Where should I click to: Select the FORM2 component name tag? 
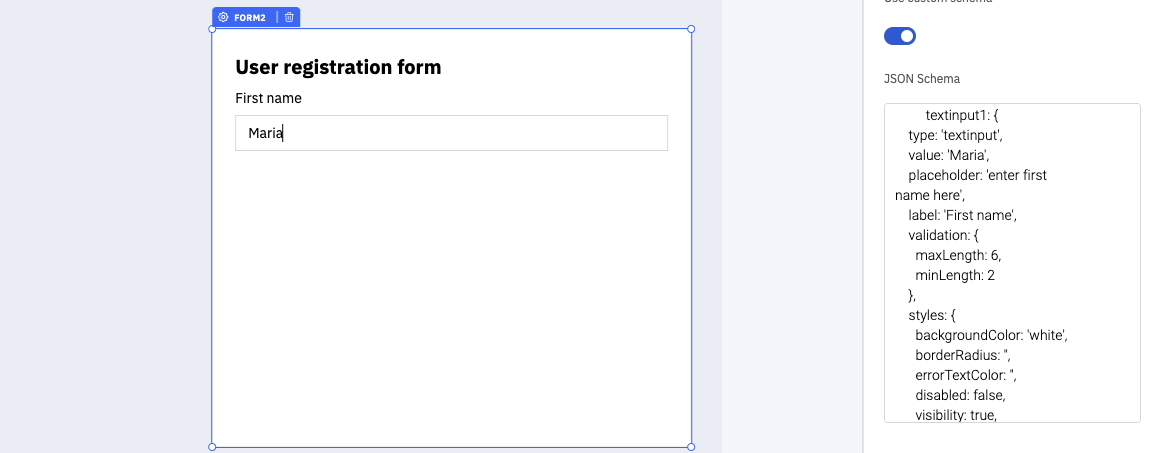[250, 18]
